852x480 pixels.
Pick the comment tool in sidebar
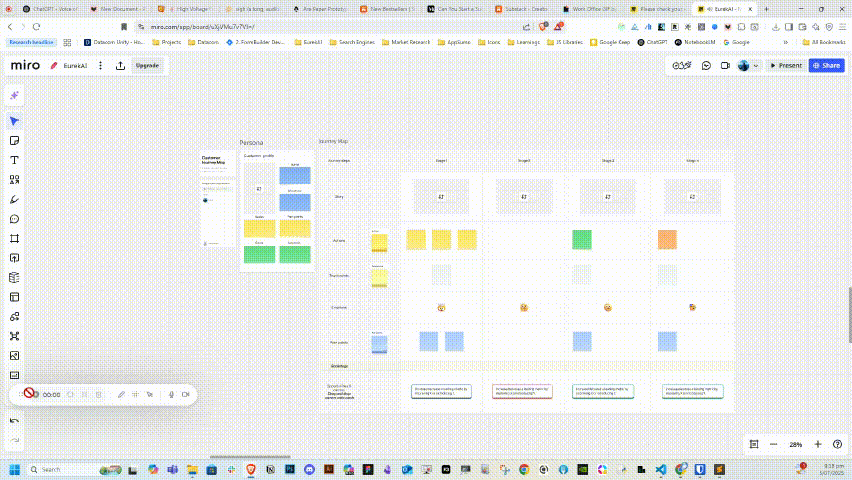(15, 219)
